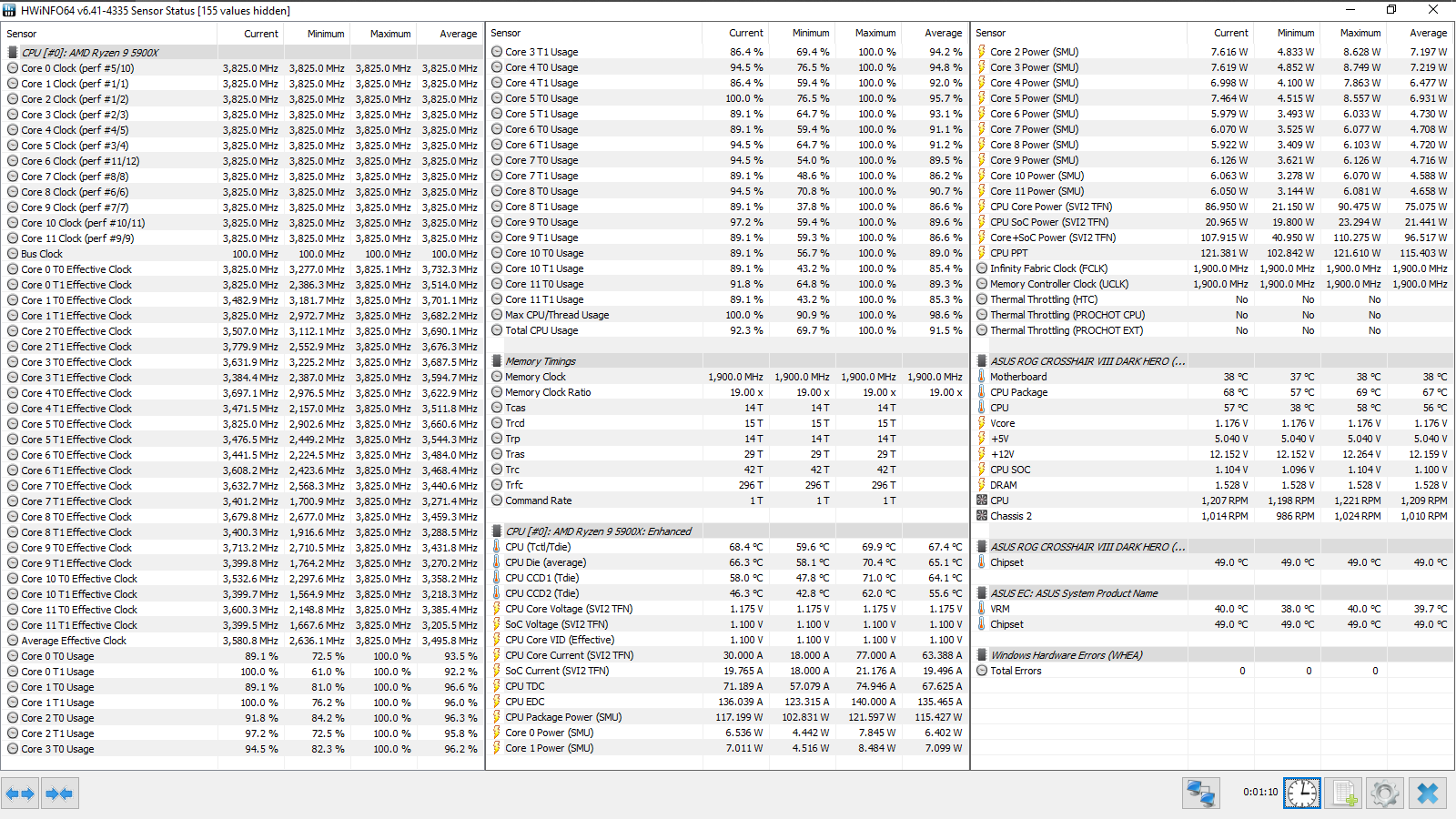
Task: Open the remote network monitoring icon
Action: [x=1201, y=794]
